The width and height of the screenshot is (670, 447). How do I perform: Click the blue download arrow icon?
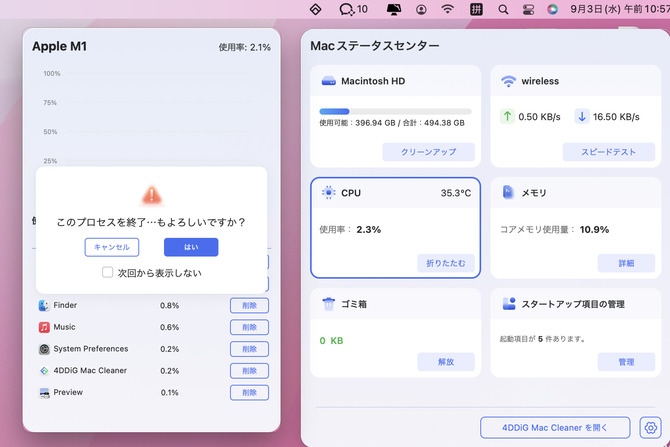pos(582,116)
